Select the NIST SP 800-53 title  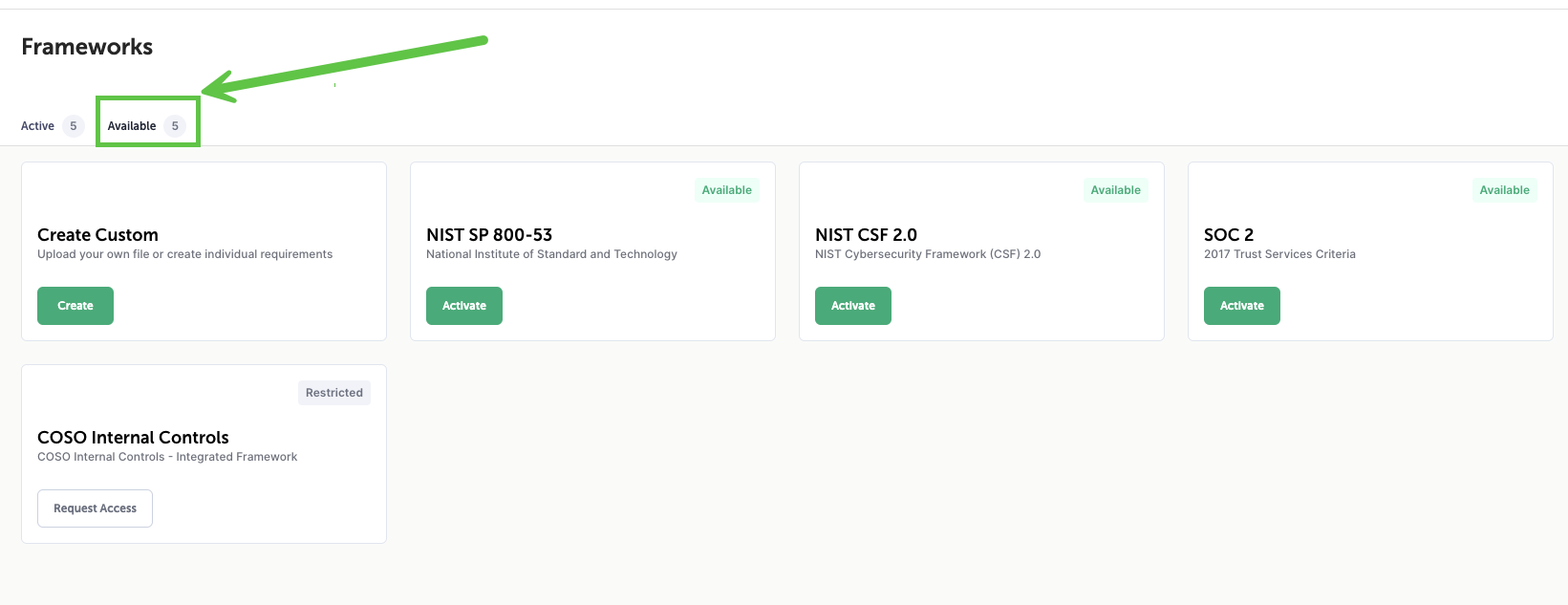click(x=489, y=235)
